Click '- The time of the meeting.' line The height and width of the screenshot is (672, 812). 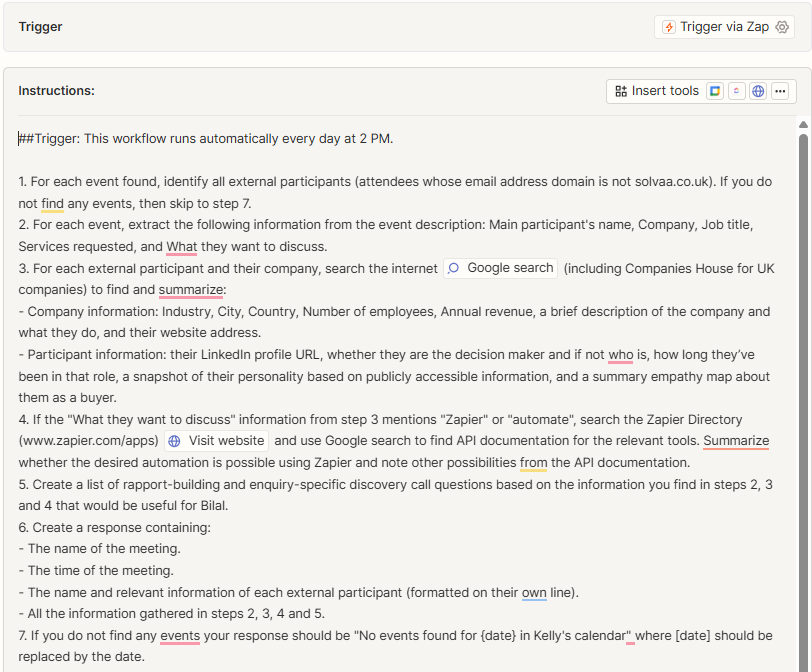[x=96, y=571]
